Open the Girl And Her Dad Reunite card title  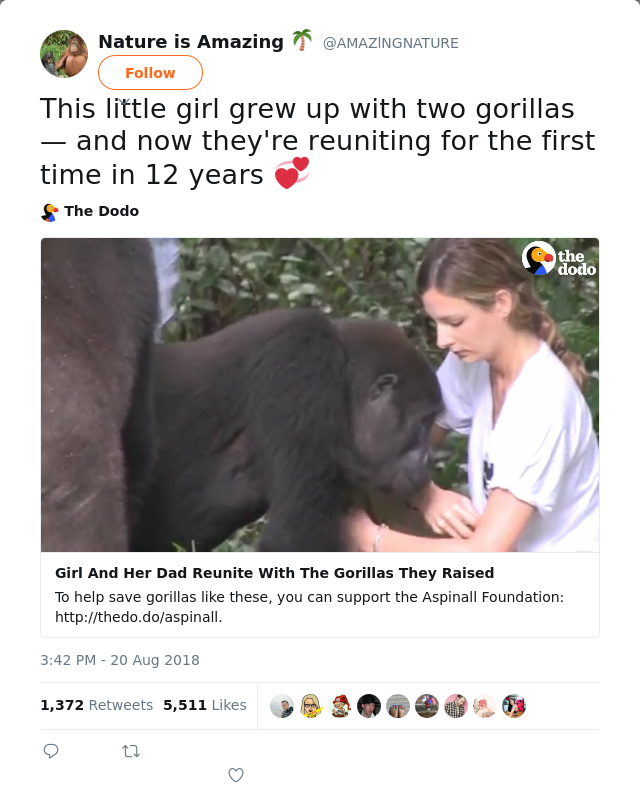click(274, 573)
